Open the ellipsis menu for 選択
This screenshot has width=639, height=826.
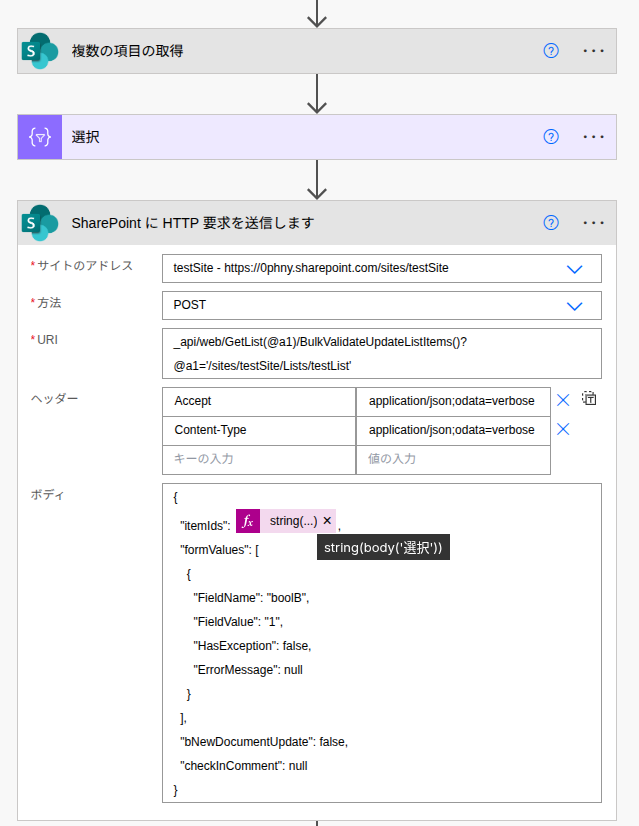coord(593,137)
